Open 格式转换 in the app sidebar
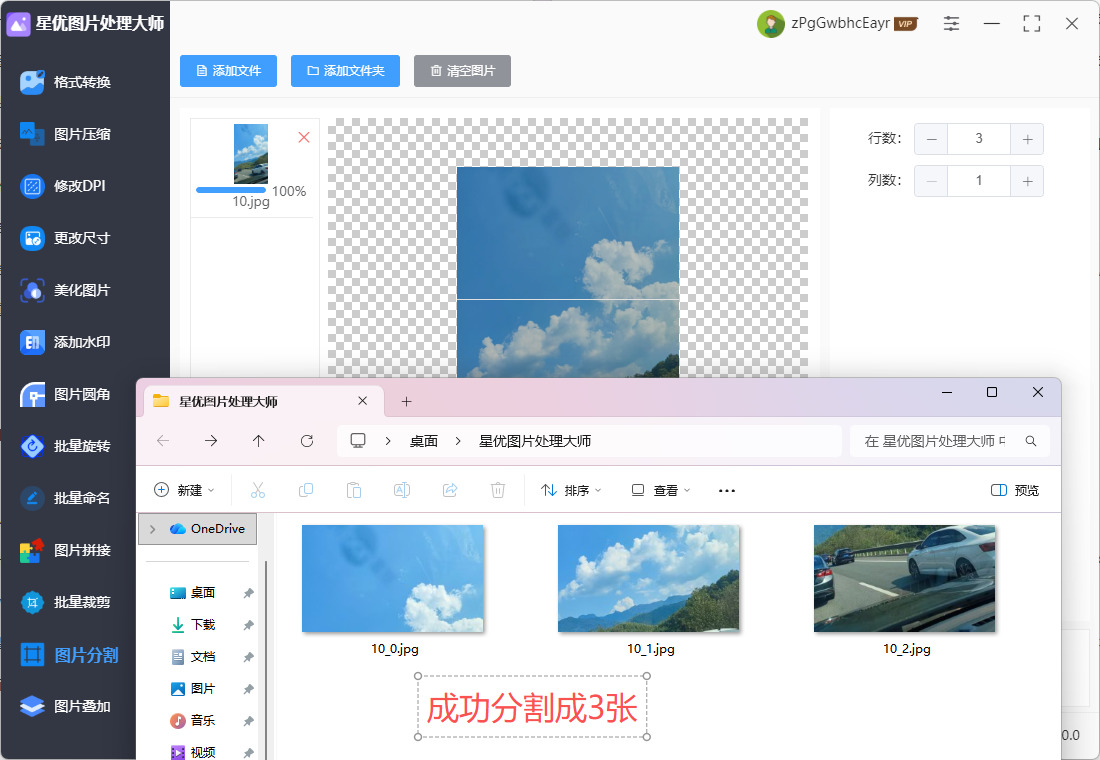 (x=65, y=82)
